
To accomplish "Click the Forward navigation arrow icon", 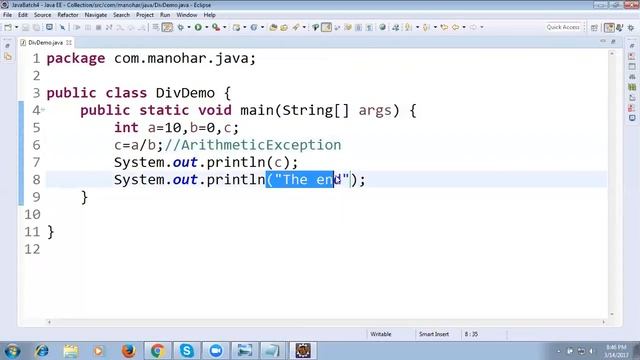I will tap(473, 27).
